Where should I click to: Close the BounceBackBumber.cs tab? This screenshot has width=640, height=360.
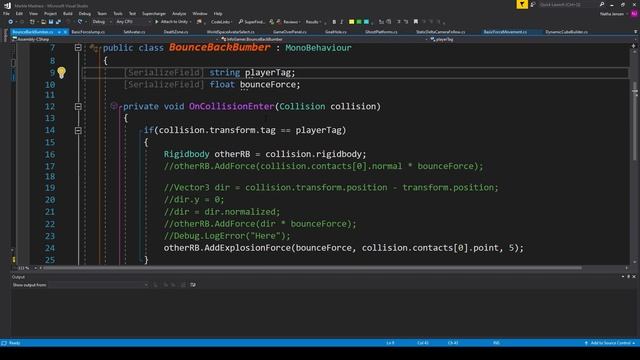point(65,32)
